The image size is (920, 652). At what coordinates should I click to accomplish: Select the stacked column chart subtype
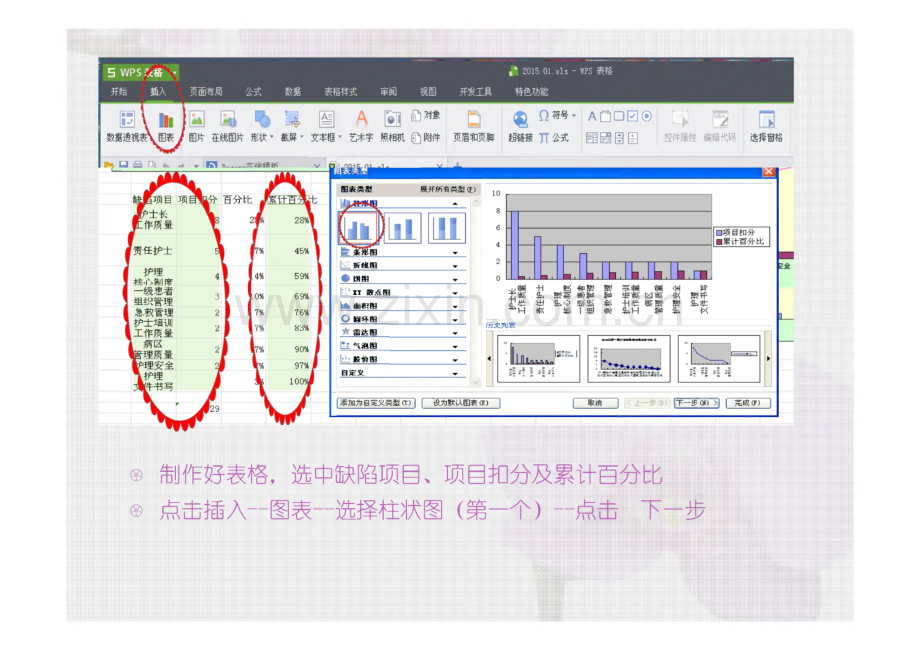pyautogui.click(x=403, y=228)
